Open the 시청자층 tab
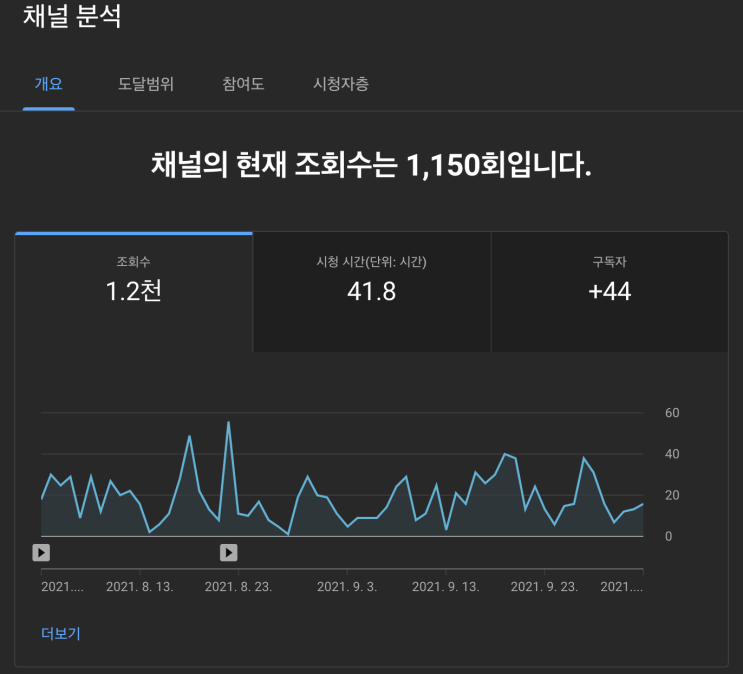Viewport: 743px width, 674px height. tap(341, 84)
